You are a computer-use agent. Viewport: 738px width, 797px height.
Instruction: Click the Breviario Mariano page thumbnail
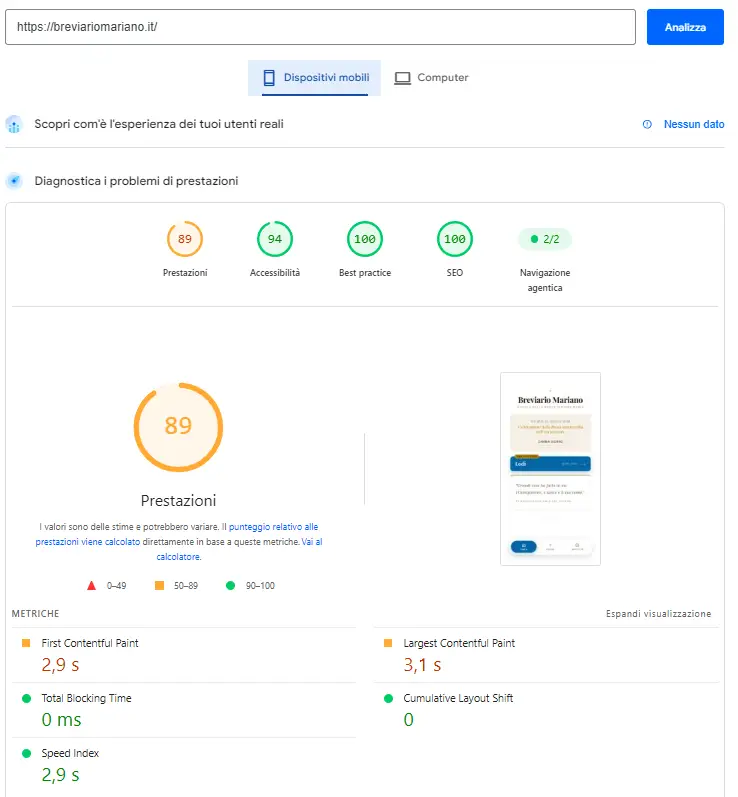(550, 469)
